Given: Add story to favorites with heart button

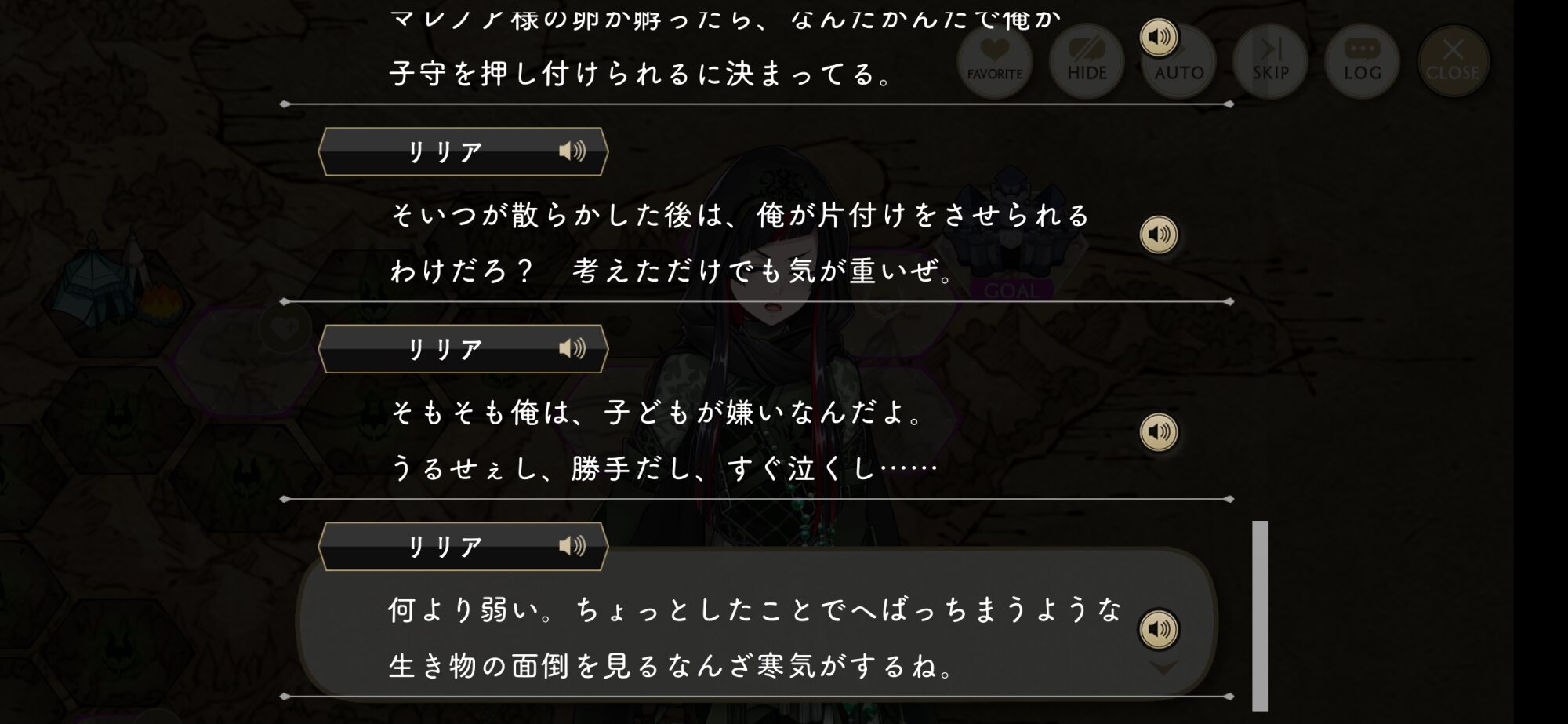Looking at the screenshot, I should point(995,61).
